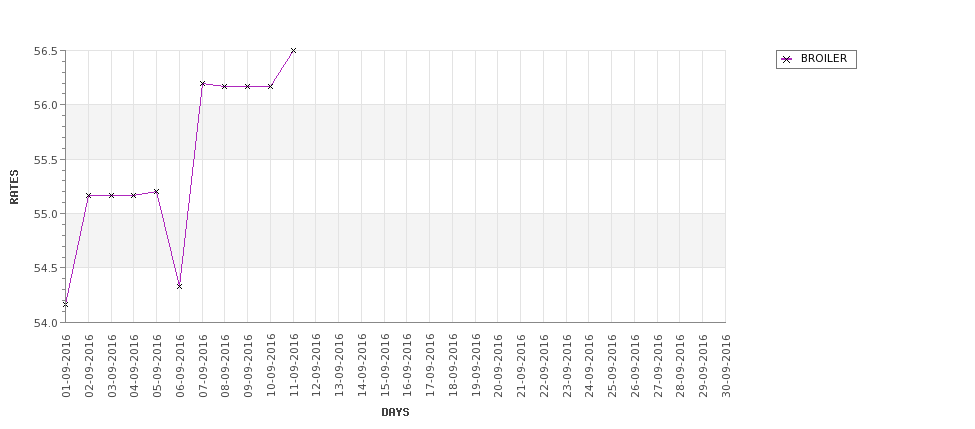Select the 05-09-2016 data marker

pos(156,191)
